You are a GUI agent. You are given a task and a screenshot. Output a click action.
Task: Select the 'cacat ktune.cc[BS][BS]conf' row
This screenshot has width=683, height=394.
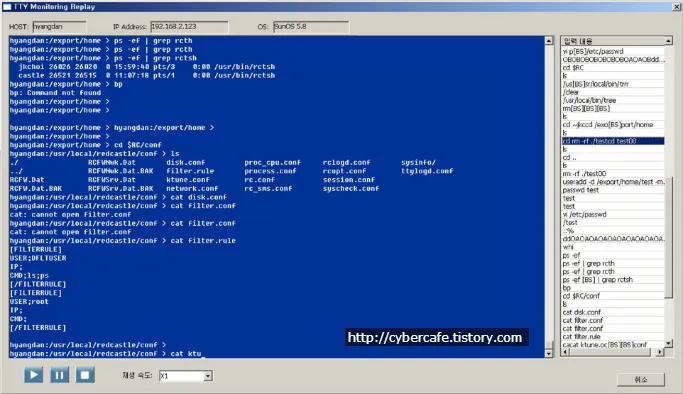click(613, 344)
